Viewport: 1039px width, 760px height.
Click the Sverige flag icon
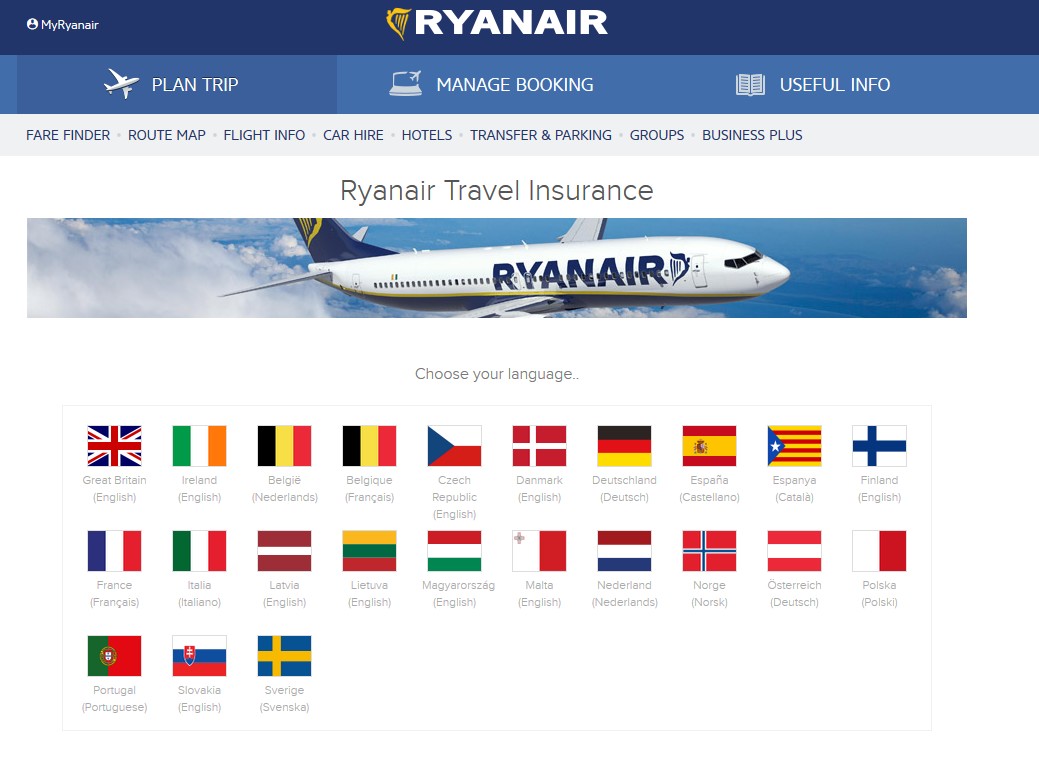click(284, 656)
